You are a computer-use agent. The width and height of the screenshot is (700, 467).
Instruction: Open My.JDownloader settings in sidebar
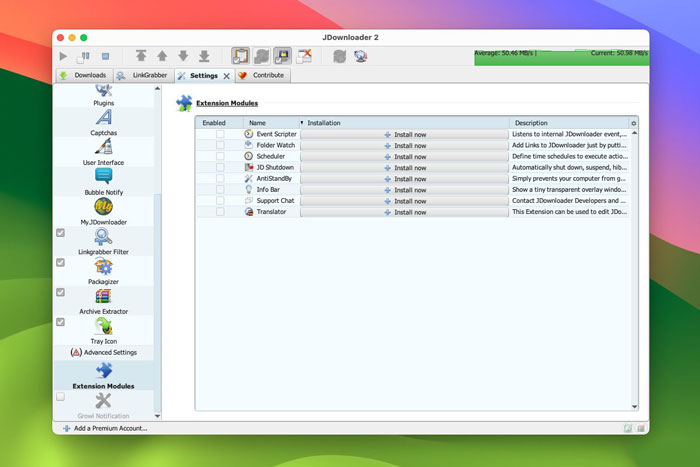104,212
